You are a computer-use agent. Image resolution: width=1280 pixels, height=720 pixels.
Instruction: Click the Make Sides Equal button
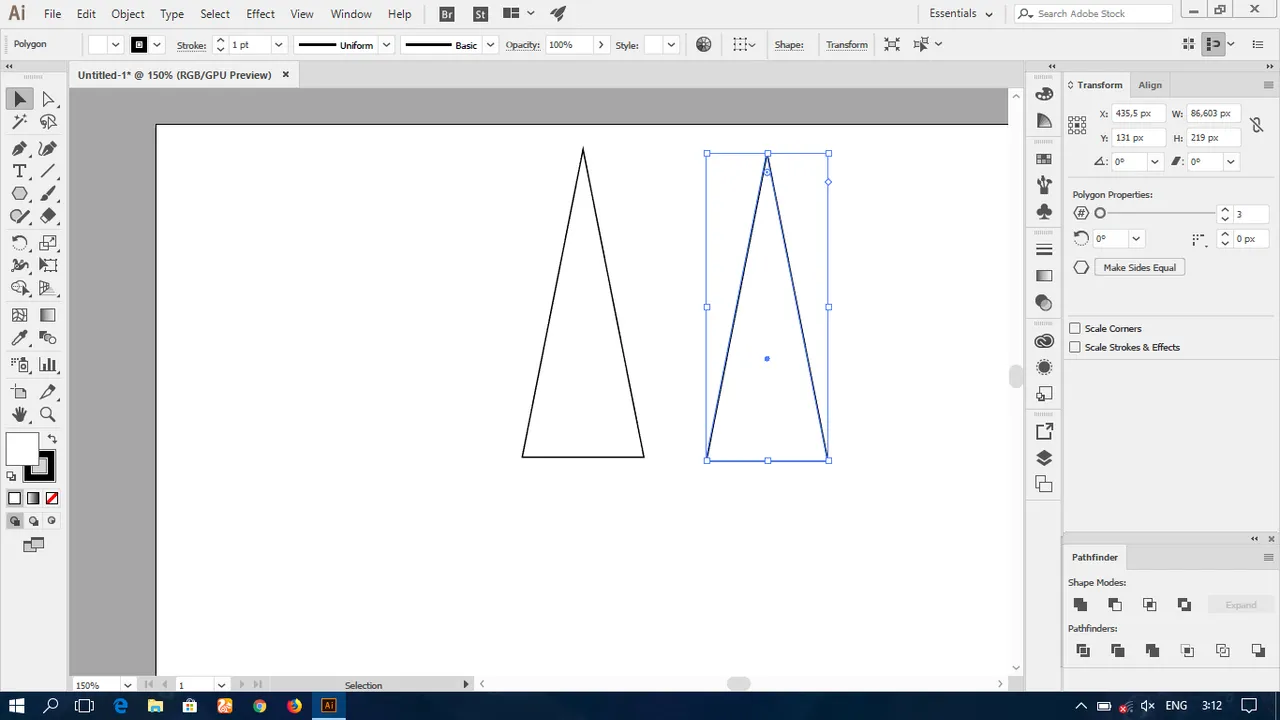click(x=1140, y=267)
